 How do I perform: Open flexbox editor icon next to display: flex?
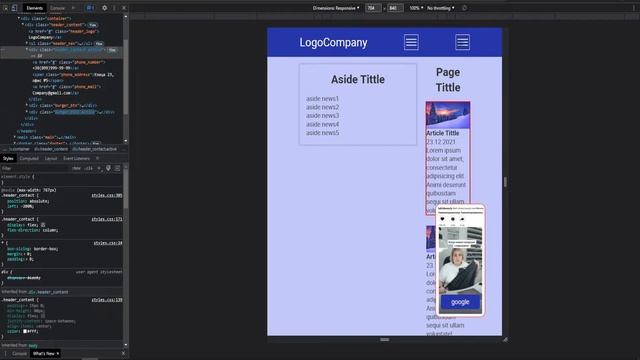43,225
